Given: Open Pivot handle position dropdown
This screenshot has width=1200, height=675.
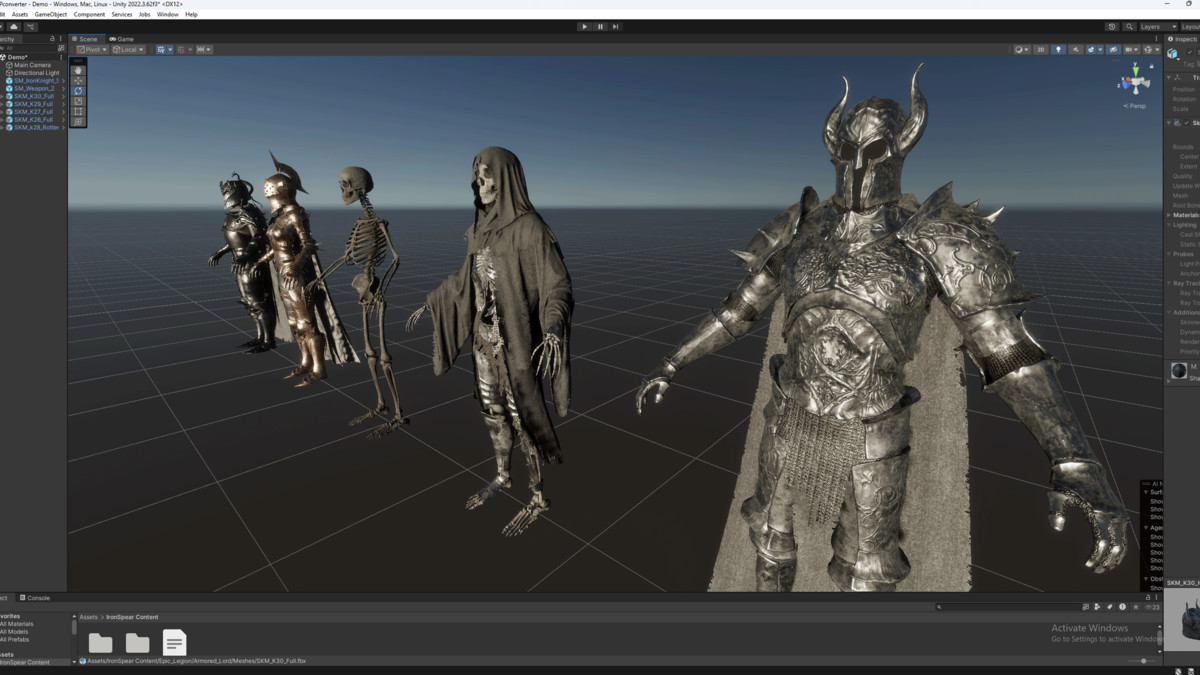Looking at the screenshot, I should tap(92, 49).
